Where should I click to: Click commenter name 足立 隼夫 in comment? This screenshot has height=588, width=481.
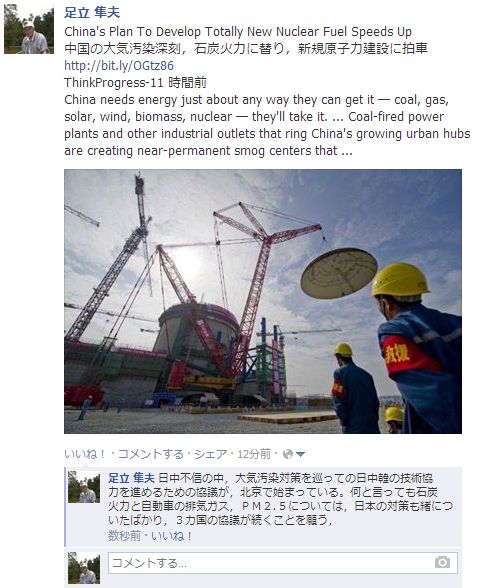tap(131, 478)
